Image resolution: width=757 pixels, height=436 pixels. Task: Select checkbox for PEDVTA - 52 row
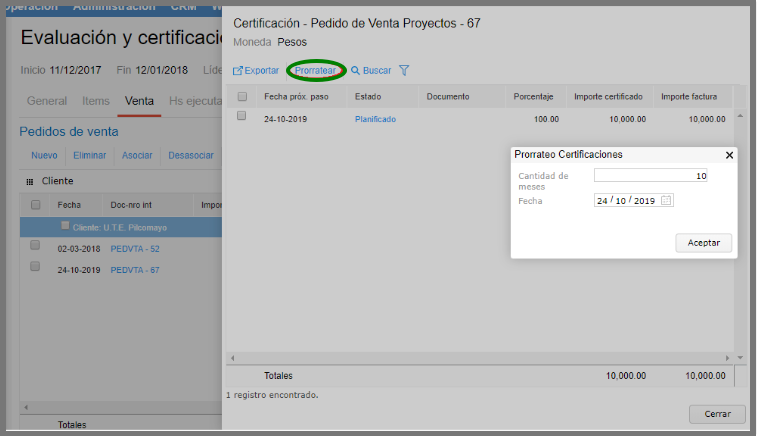point(35,245)
